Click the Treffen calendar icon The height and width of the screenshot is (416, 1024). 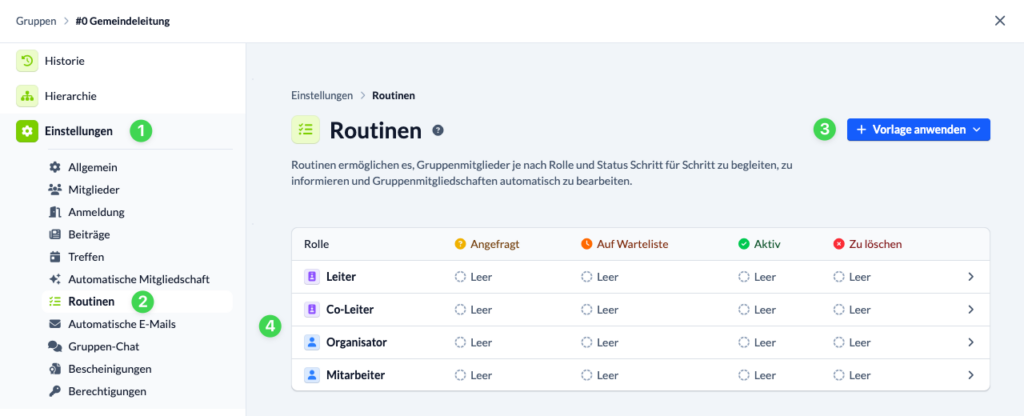coord(55,257)
